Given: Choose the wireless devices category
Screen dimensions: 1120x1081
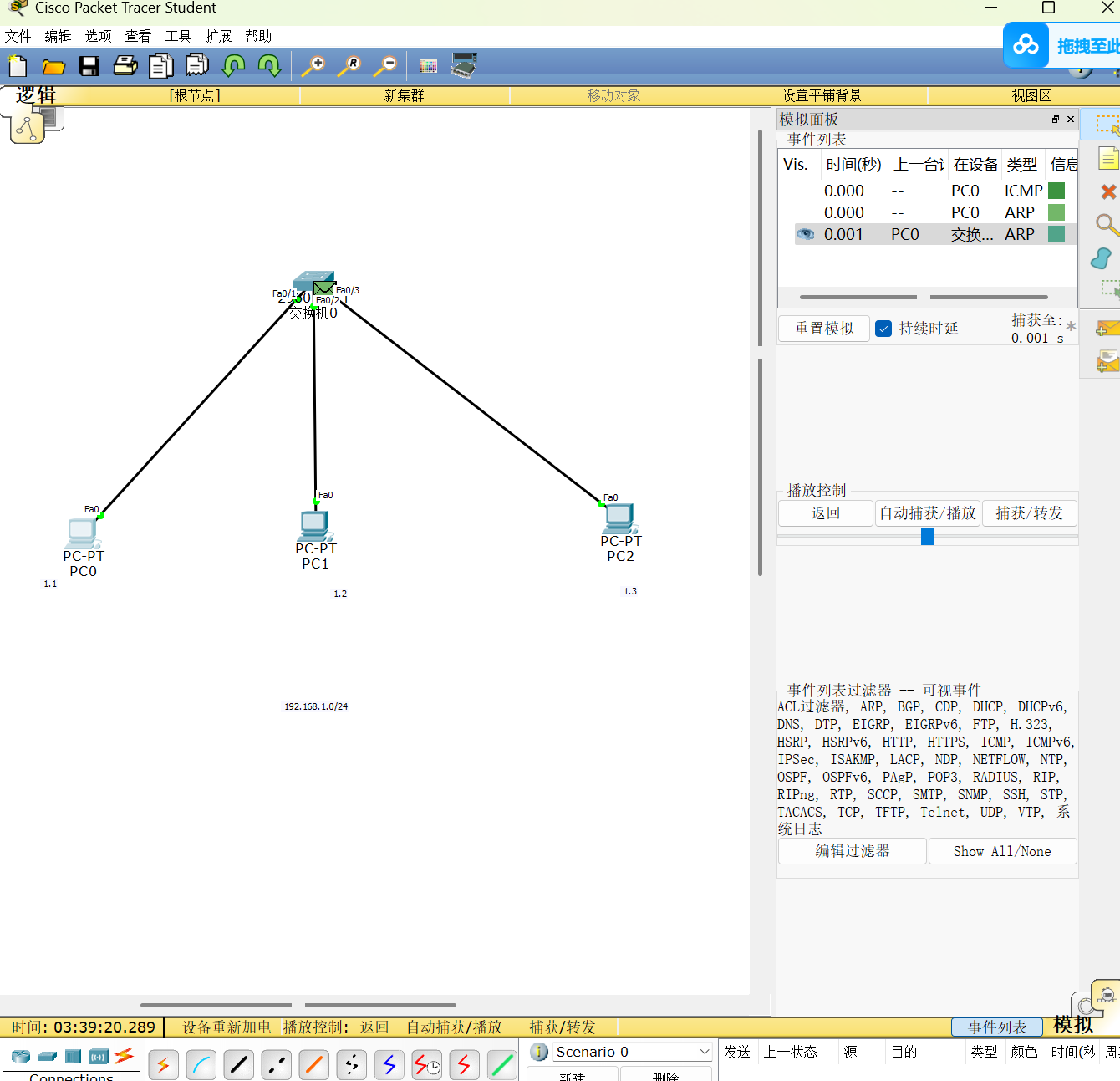Looking at the screenshot, I should point(99,1056).
